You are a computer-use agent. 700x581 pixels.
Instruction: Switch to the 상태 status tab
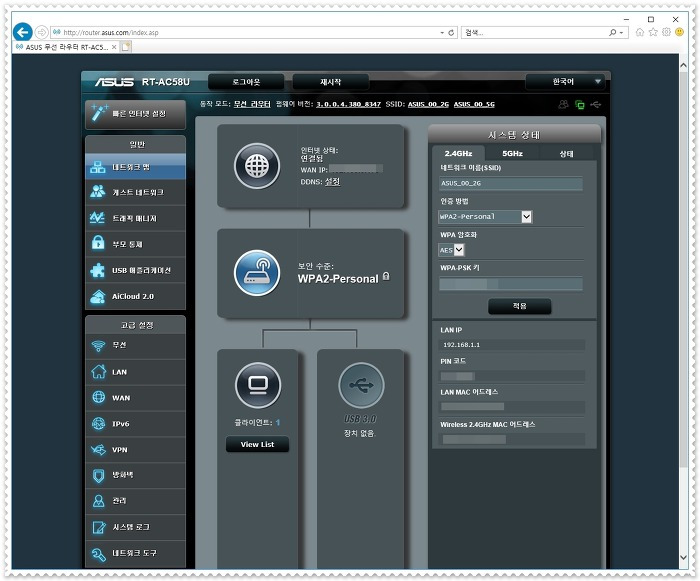(x=566, y=153)
